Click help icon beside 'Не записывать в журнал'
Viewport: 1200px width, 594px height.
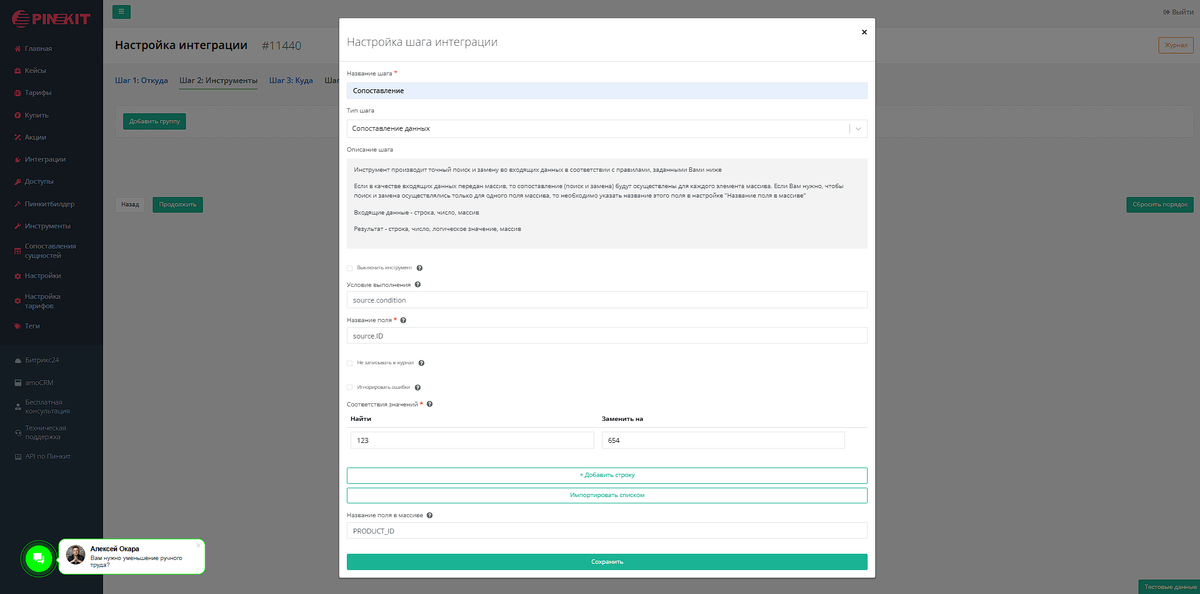(422, 363)
